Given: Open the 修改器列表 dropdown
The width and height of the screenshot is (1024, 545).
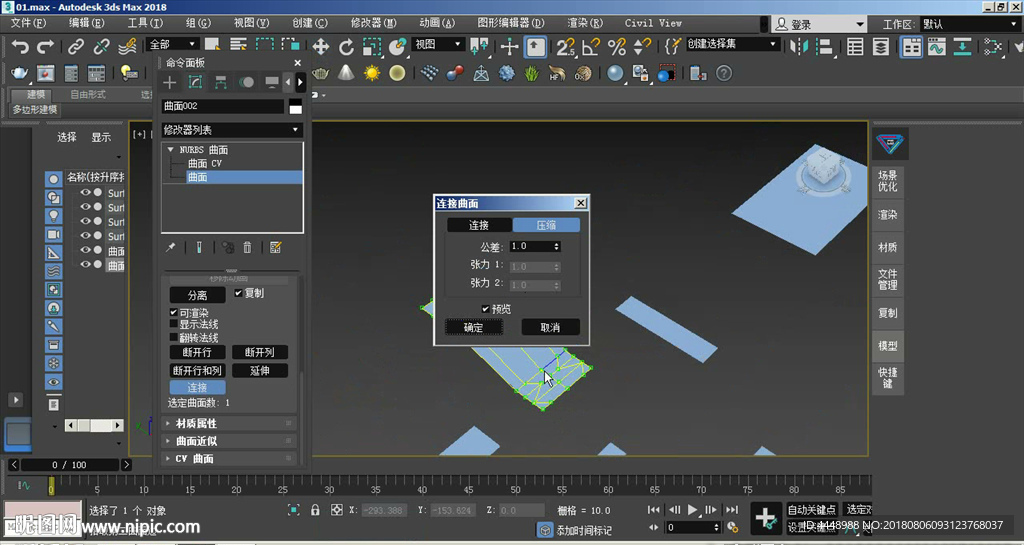Looking at the screenshot, I should [232, 130].
